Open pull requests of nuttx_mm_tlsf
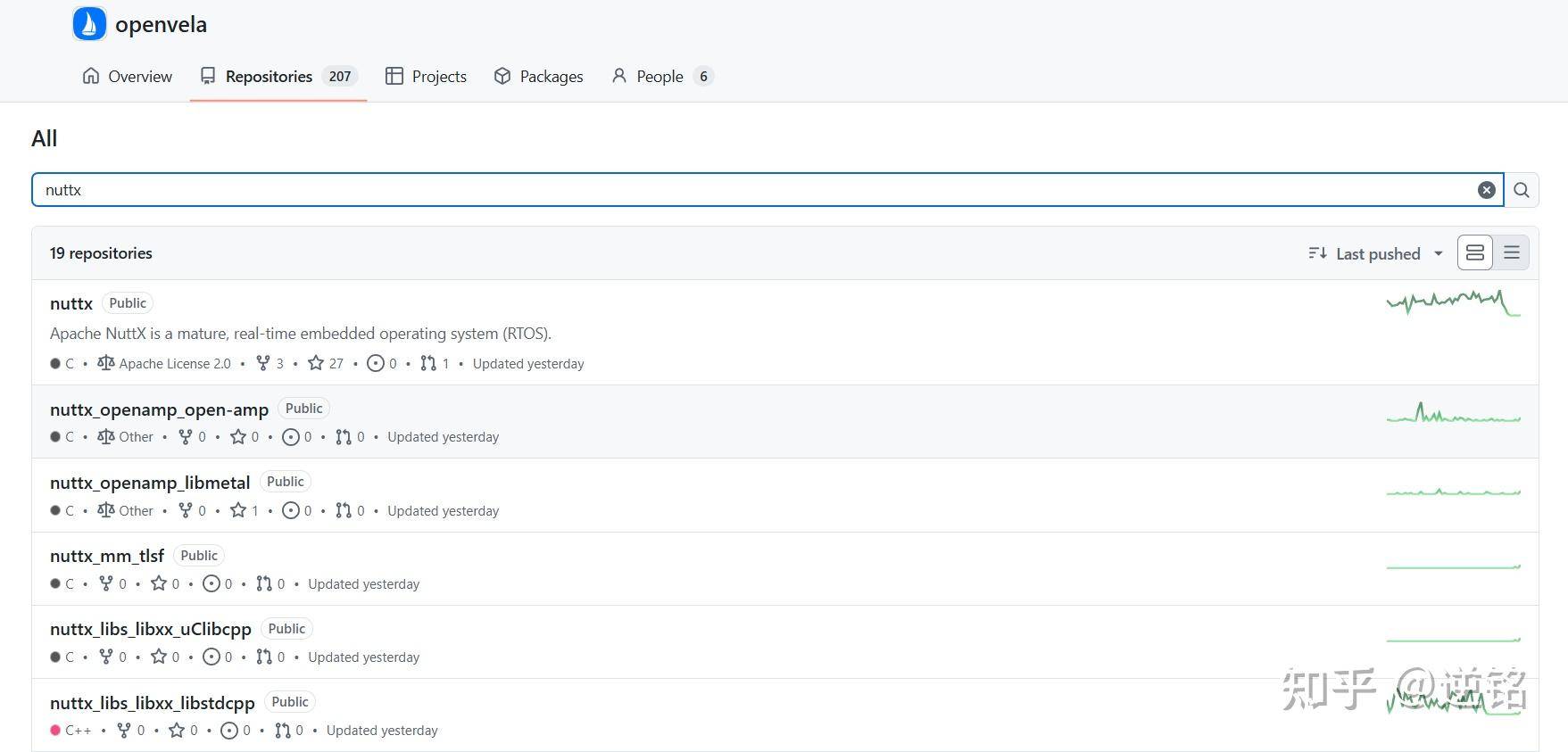The width and height of the screenshot is (1568, 752). click(x=270, y=583)
